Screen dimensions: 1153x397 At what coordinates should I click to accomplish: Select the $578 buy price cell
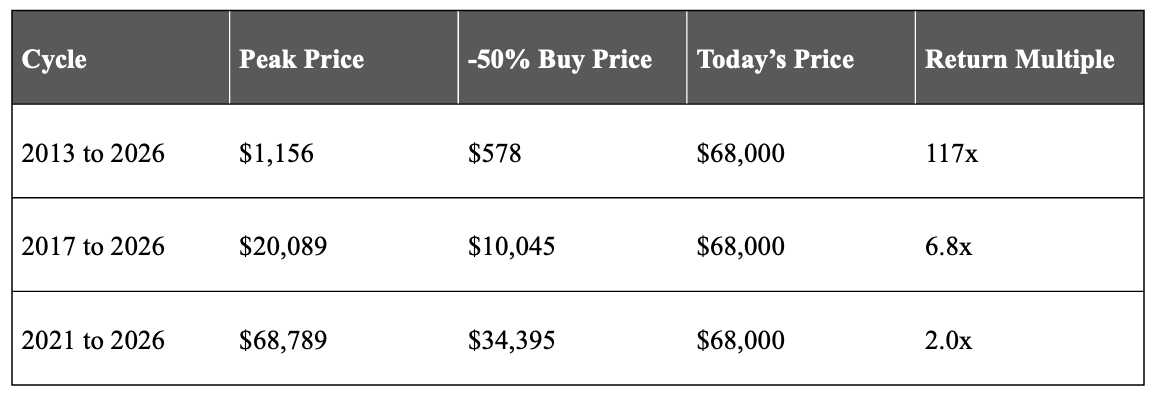[572, 151]
